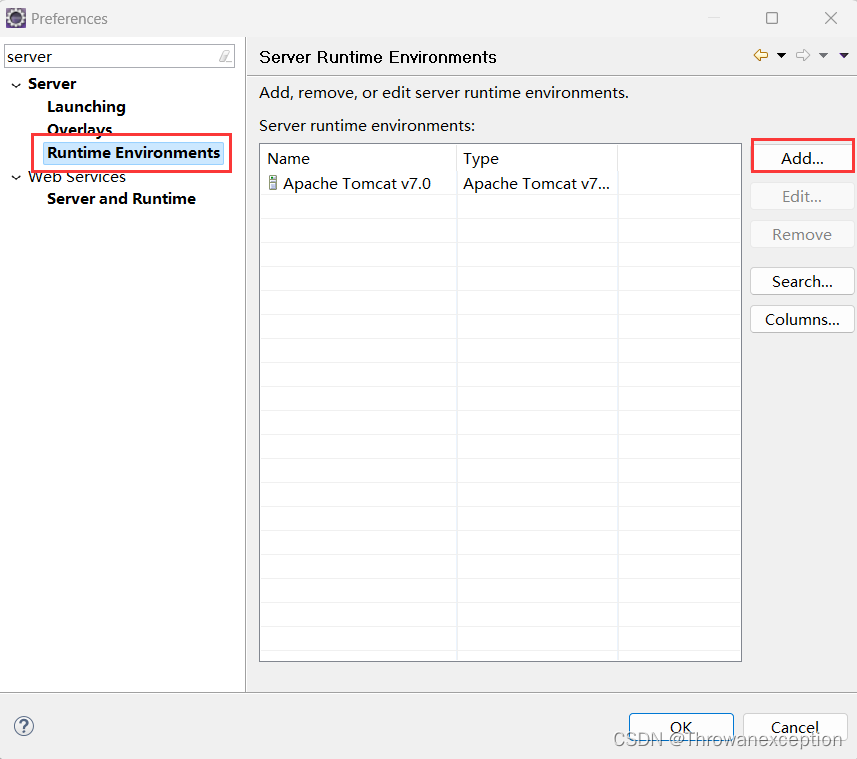Maximize the Preferences window
The width and height of the screenshot is (857, 759).
(x=772, y=18)
